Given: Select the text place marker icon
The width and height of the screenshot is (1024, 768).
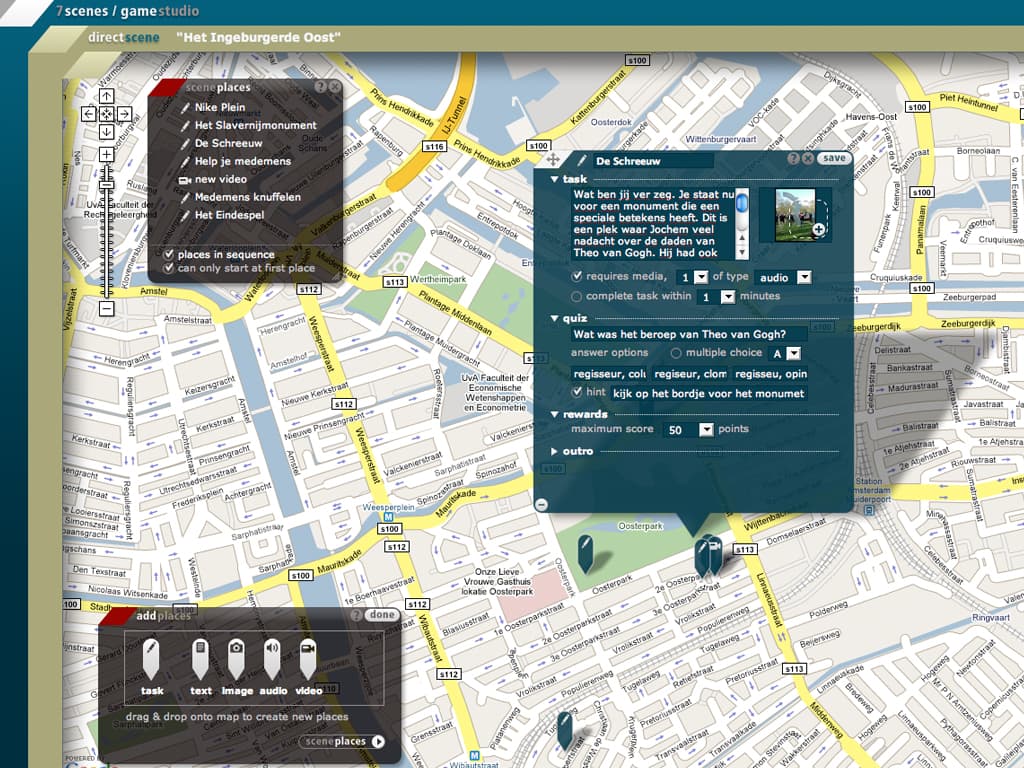Looking at the screenshot, I should click(200, 660).
